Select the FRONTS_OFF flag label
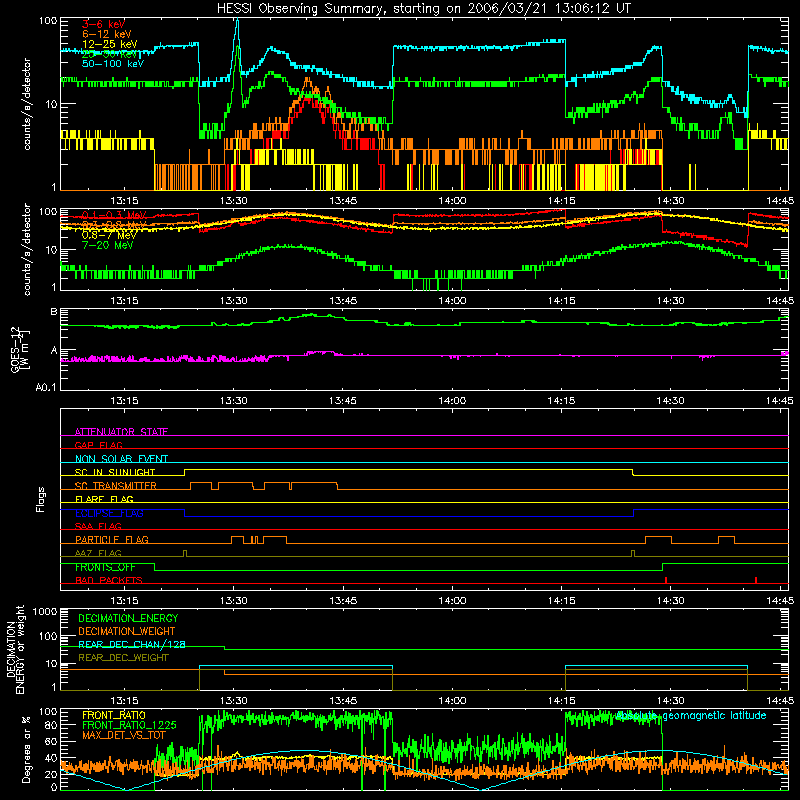The image size is (800, 800). tap(105, 567)
